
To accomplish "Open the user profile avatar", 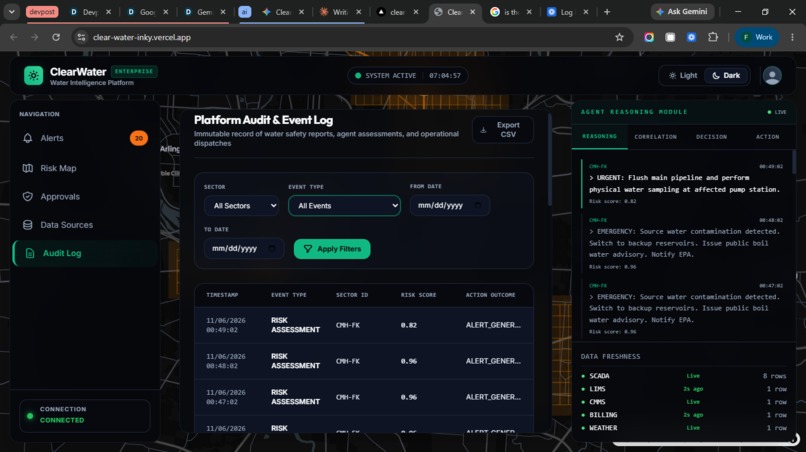I will coord(772,76).
